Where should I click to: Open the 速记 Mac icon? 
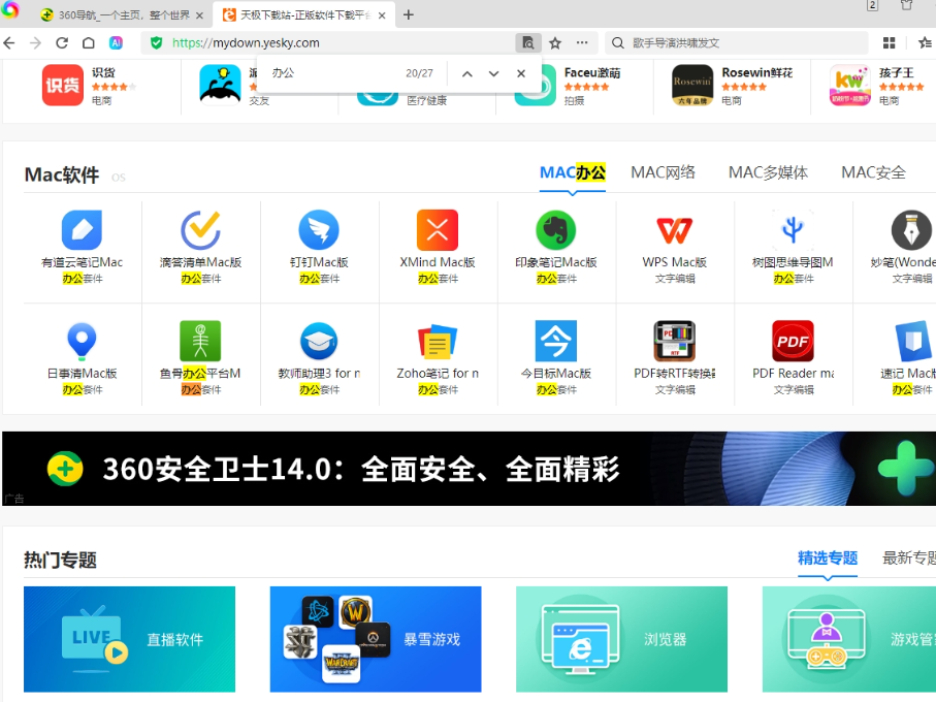(x=913, y=341)
